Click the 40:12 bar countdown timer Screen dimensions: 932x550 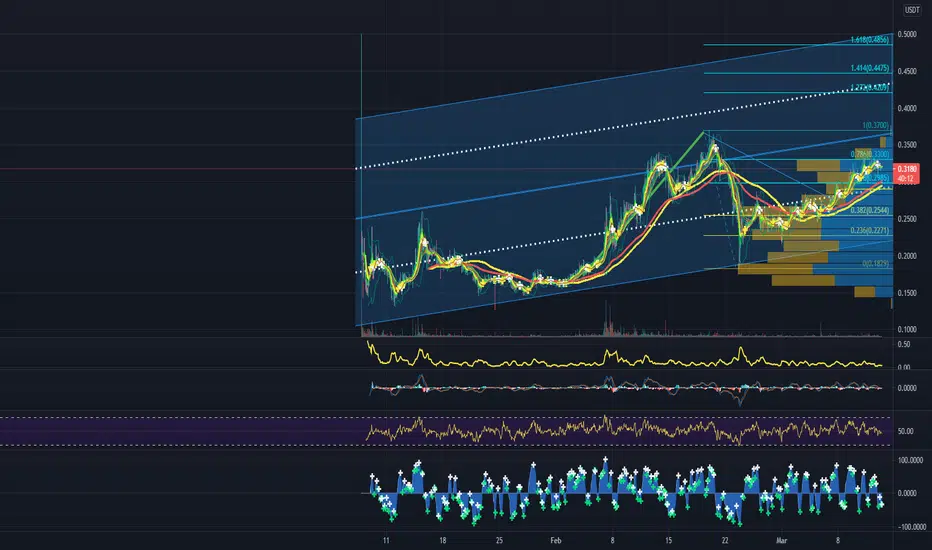pyautogui.click(x=906, y=178)
